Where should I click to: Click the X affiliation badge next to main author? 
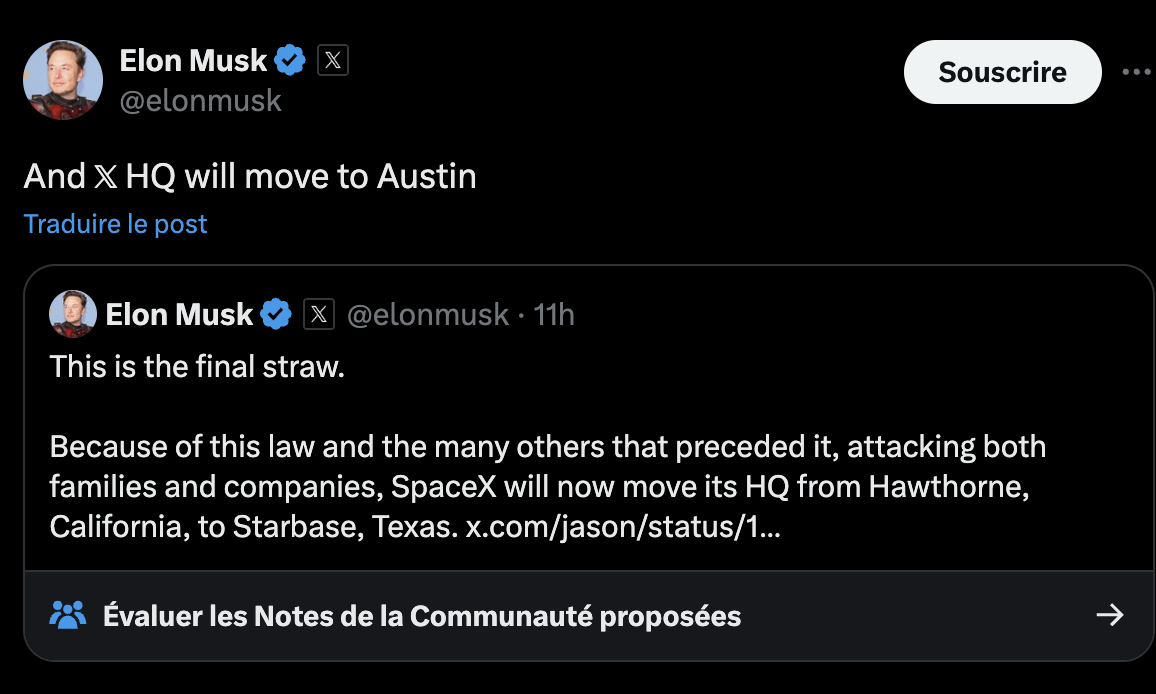click(x=332, y=60)
